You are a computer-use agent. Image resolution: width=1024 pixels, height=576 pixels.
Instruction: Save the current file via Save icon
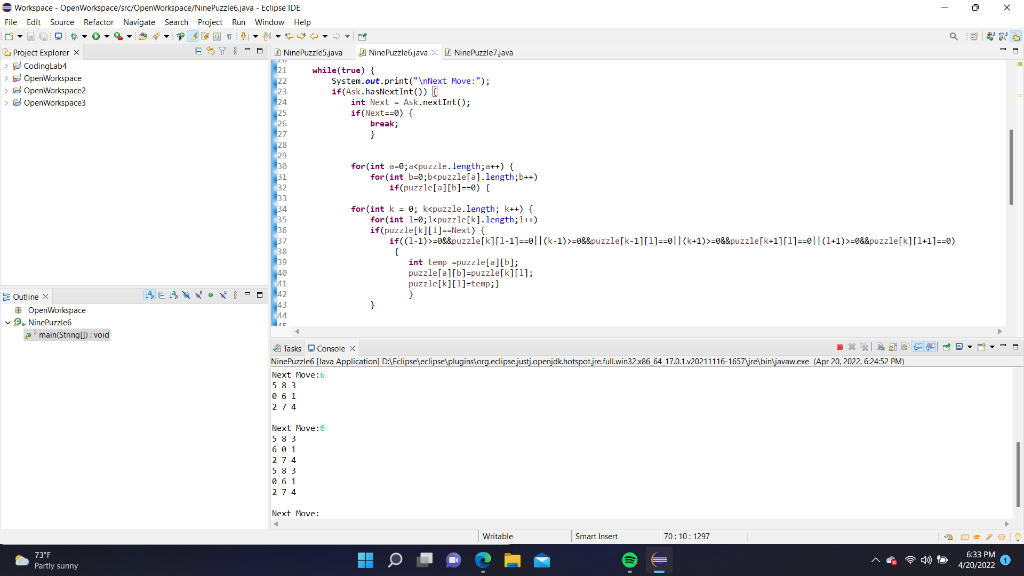pos(31,35)
